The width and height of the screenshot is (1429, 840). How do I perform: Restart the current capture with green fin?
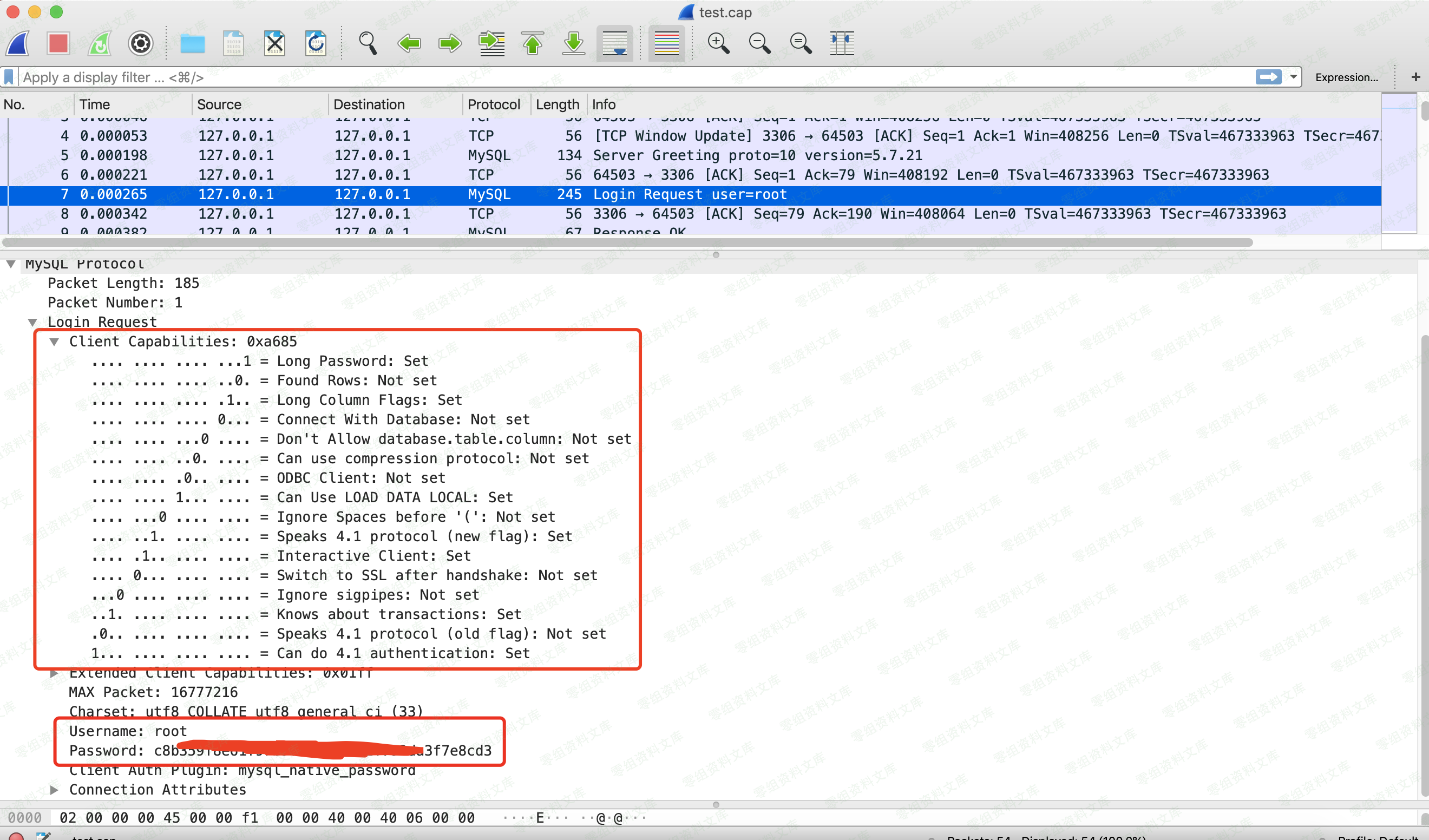tap(100, 44)
